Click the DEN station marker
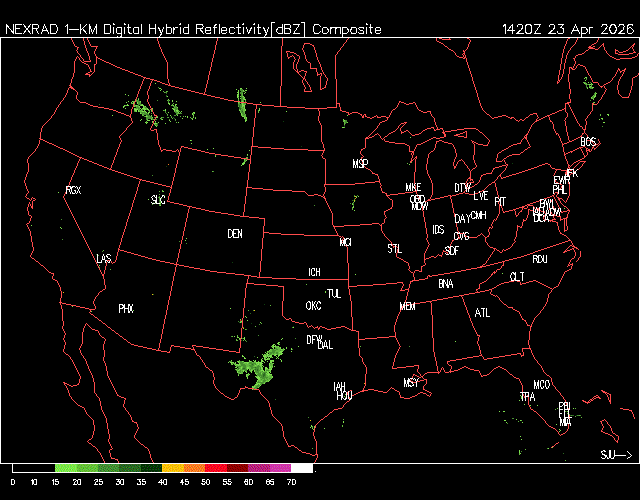 point(235,234)
